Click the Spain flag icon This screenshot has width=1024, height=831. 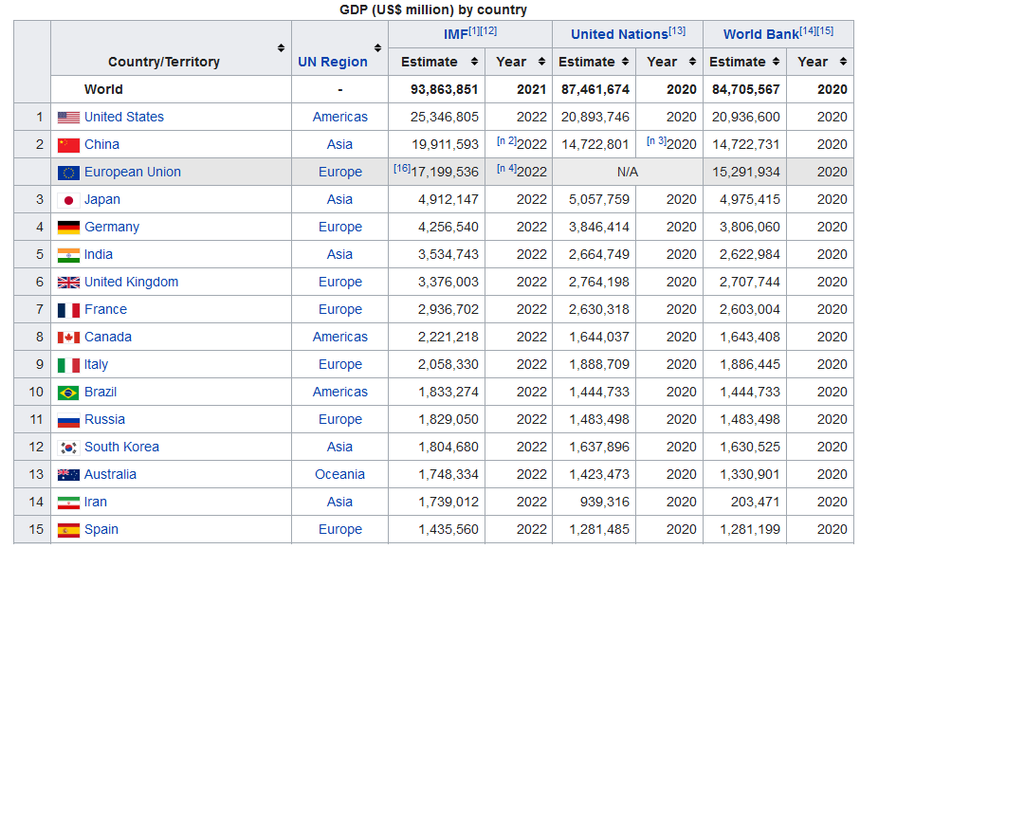pyautogui.click(x=69, y=530)
